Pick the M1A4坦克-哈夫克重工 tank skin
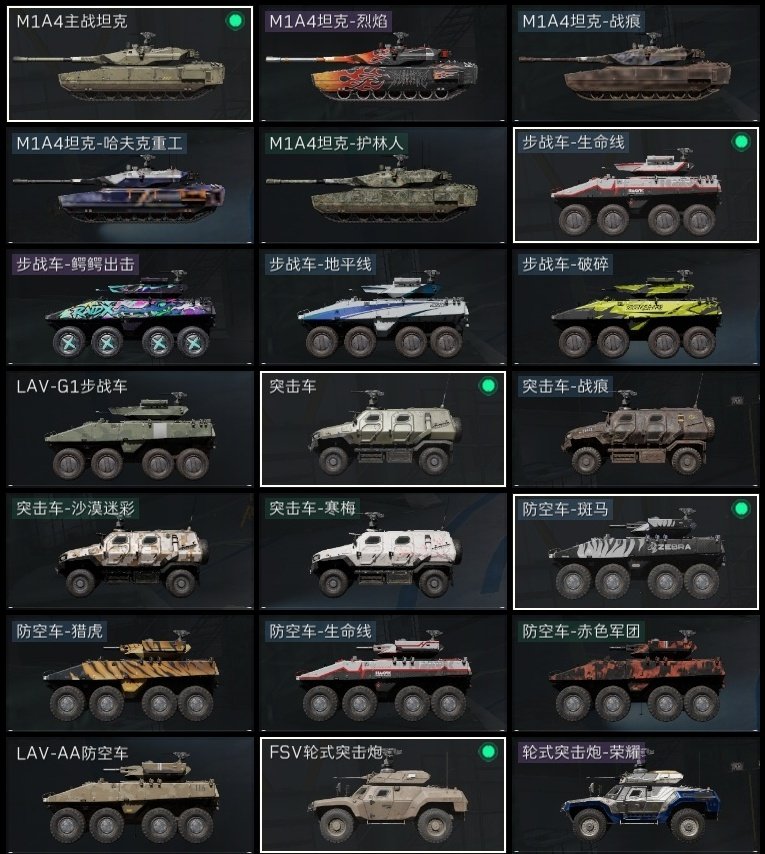765x854 pixels. coord(130,185)
